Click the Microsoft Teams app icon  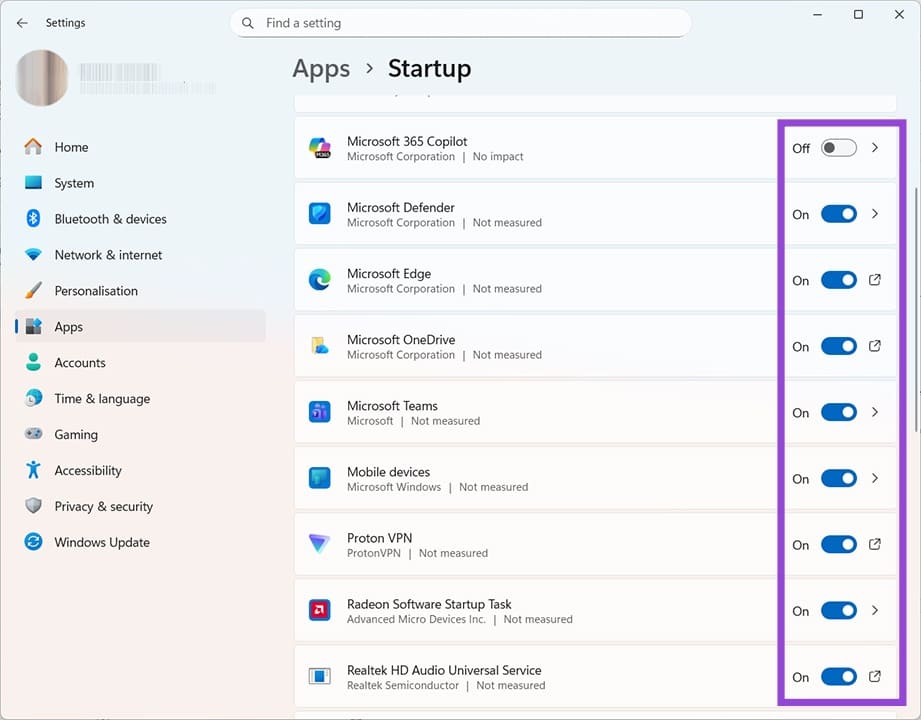coord(320,412)
